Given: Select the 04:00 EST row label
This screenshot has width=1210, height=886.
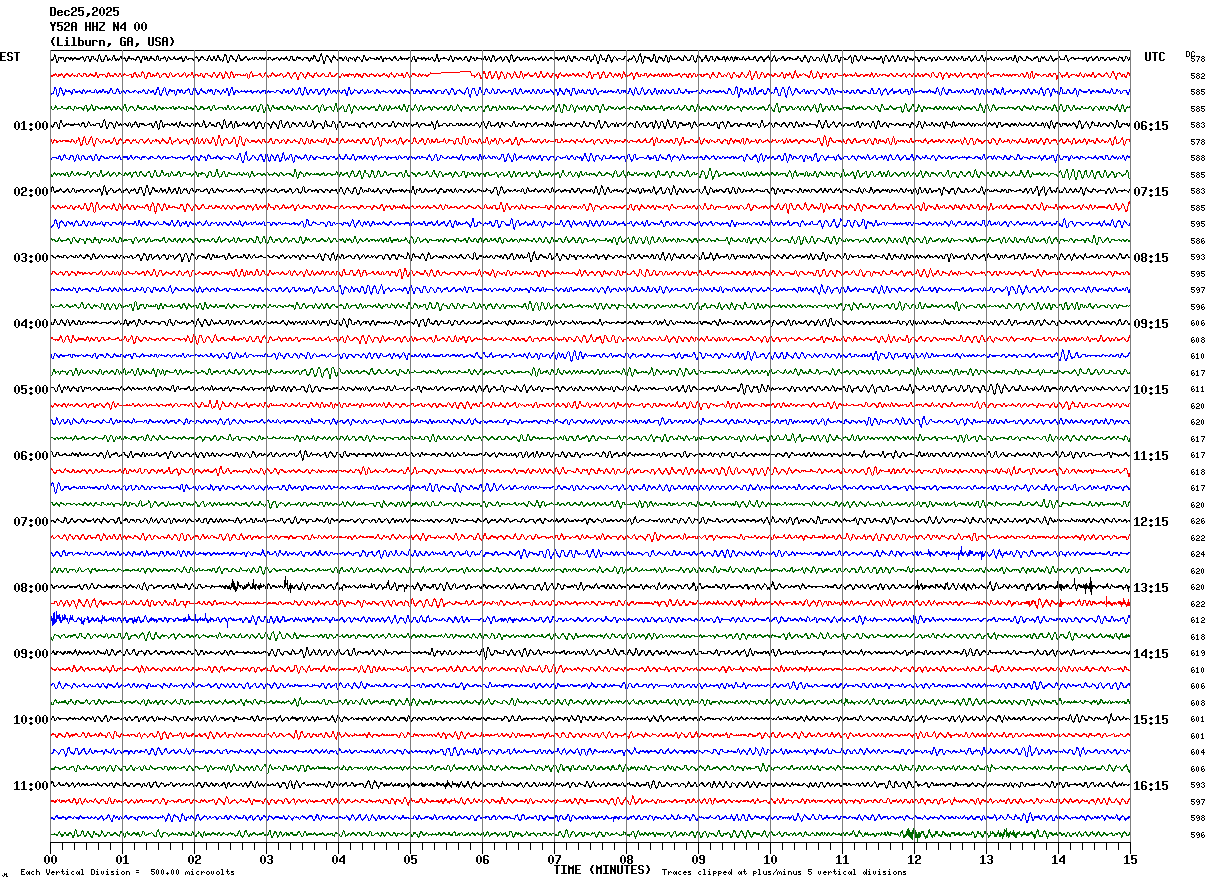Looking at the screenshot, I should [x=30, y=324].
